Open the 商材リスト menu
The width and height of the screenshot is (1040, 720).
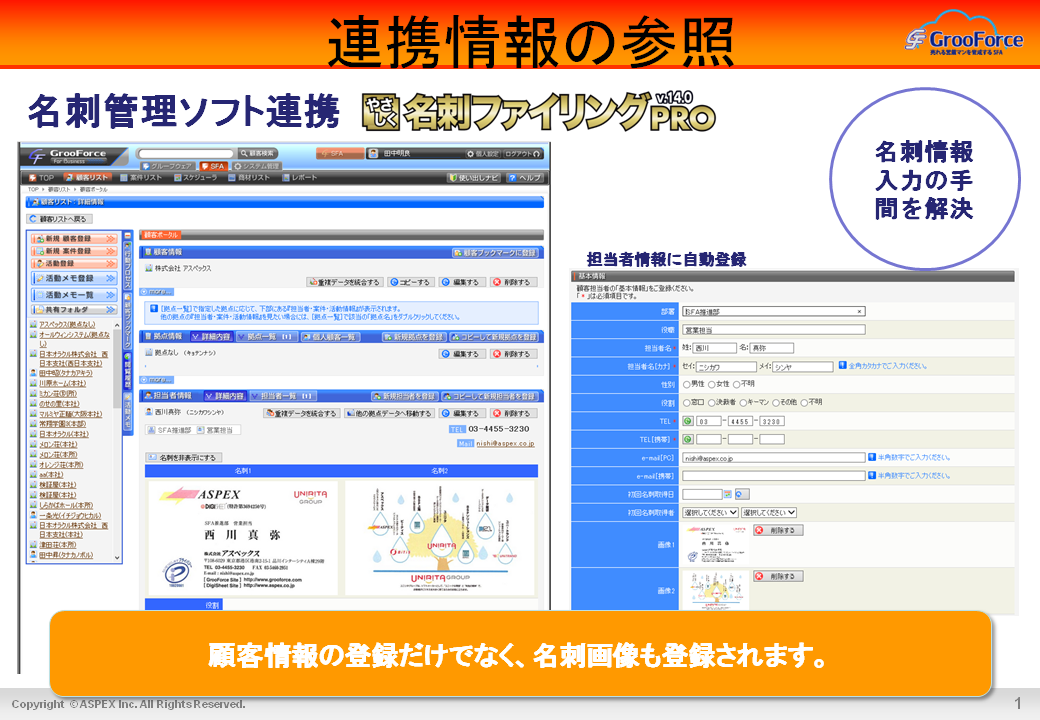click(x=249, y=178)
